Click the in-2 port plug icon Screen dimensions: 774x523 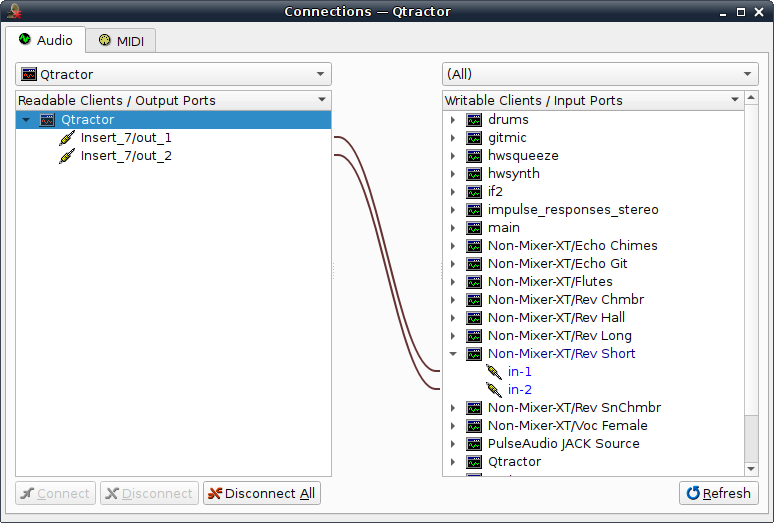tap(494, 390)
